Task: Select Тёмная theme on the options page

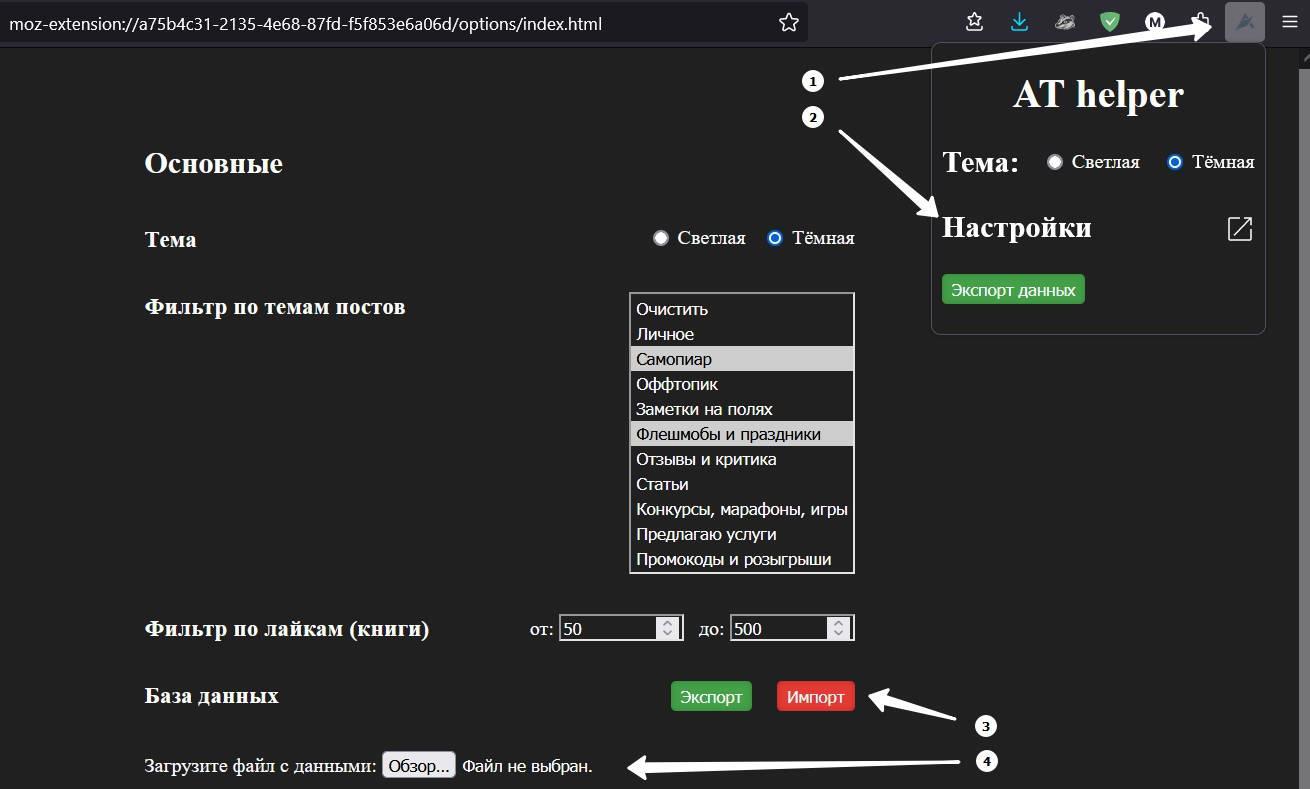Action: point(775,238)
